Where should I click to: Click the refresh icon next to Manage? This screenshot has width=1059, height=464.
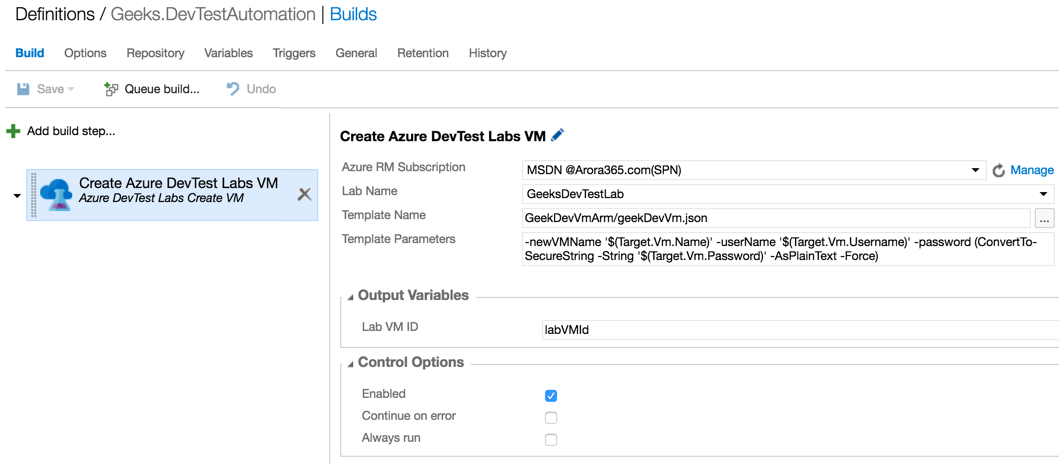(x=998, y=171)
